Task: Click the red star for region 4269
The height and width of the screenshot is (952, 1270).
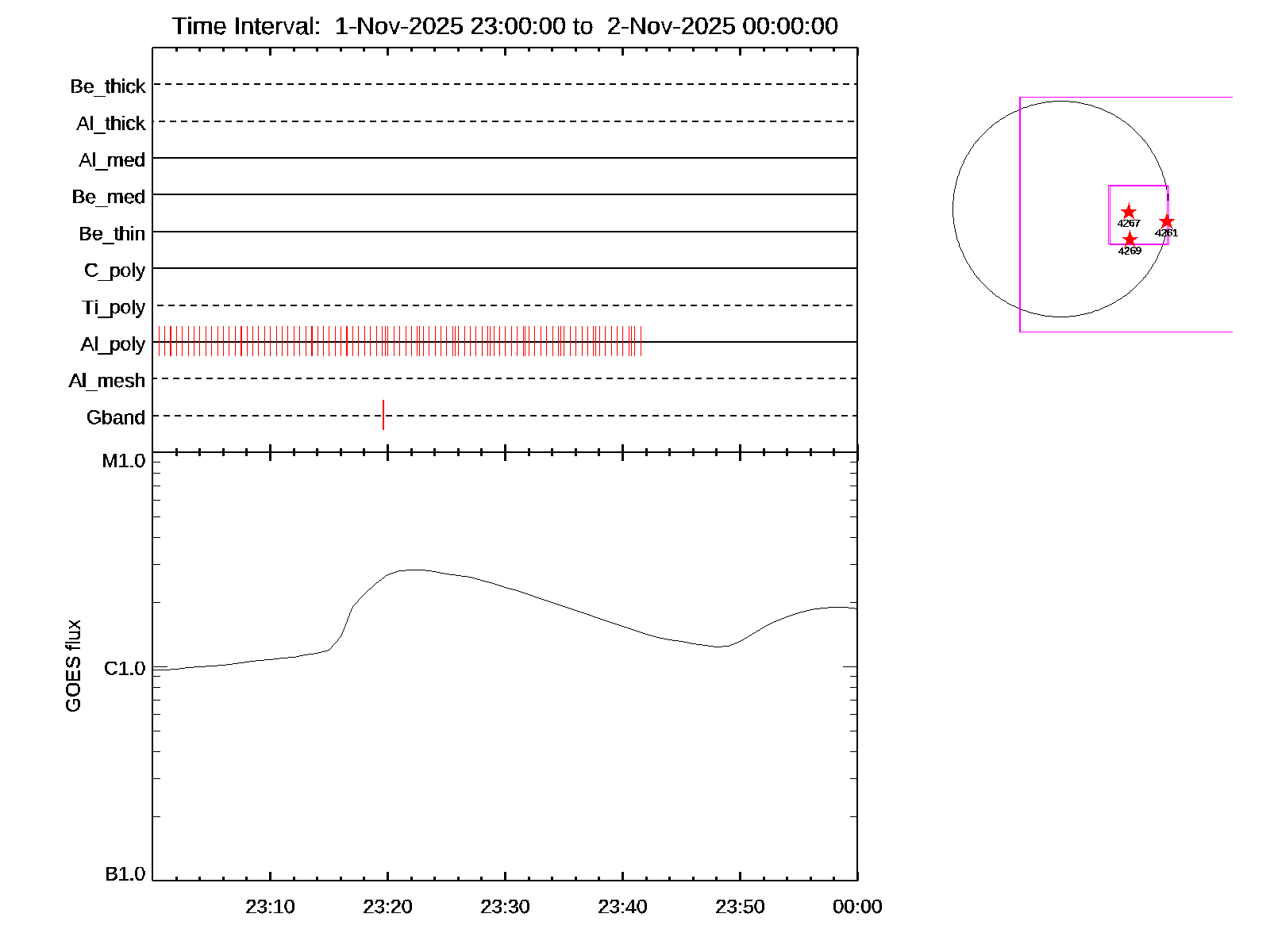Action: (x=1130, y=240)
